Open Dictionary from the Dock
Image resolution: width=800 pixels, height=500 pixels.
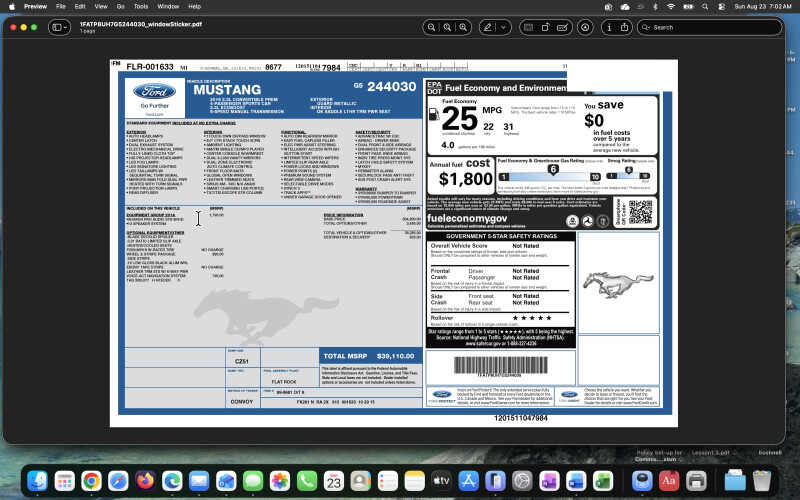click(669, 481)
